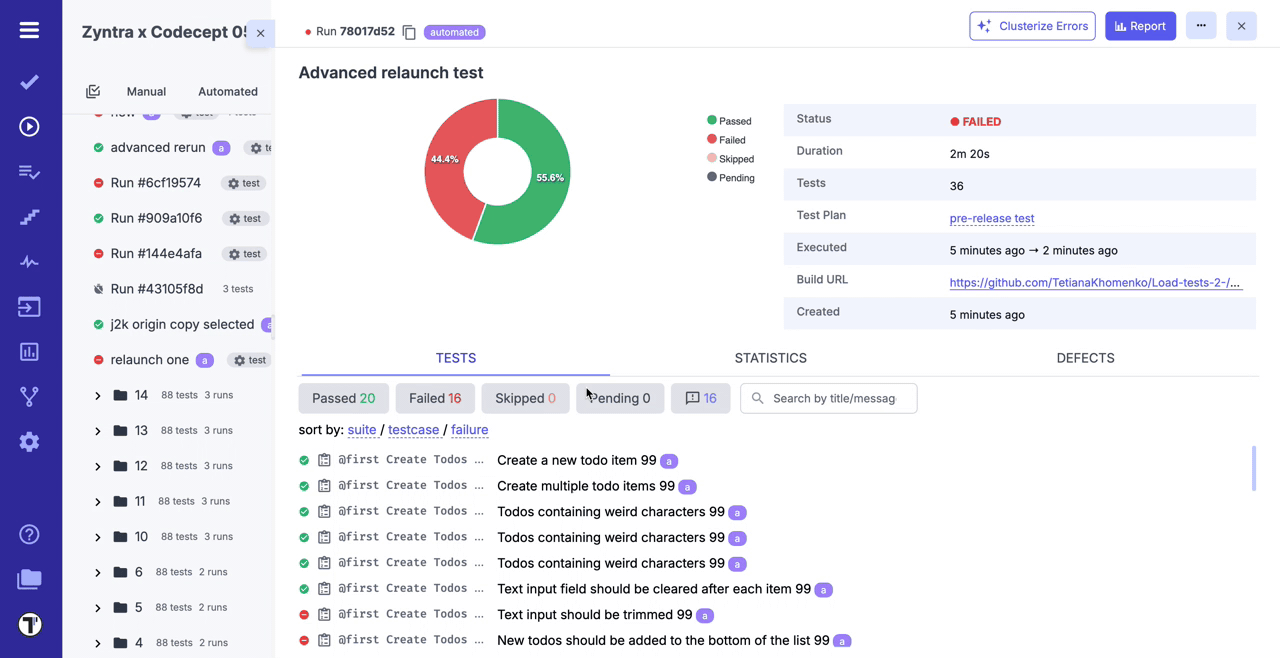Viewport: 1280px width, 658px height.
Task: Sort tests by testcase
Action: (414, 430)
